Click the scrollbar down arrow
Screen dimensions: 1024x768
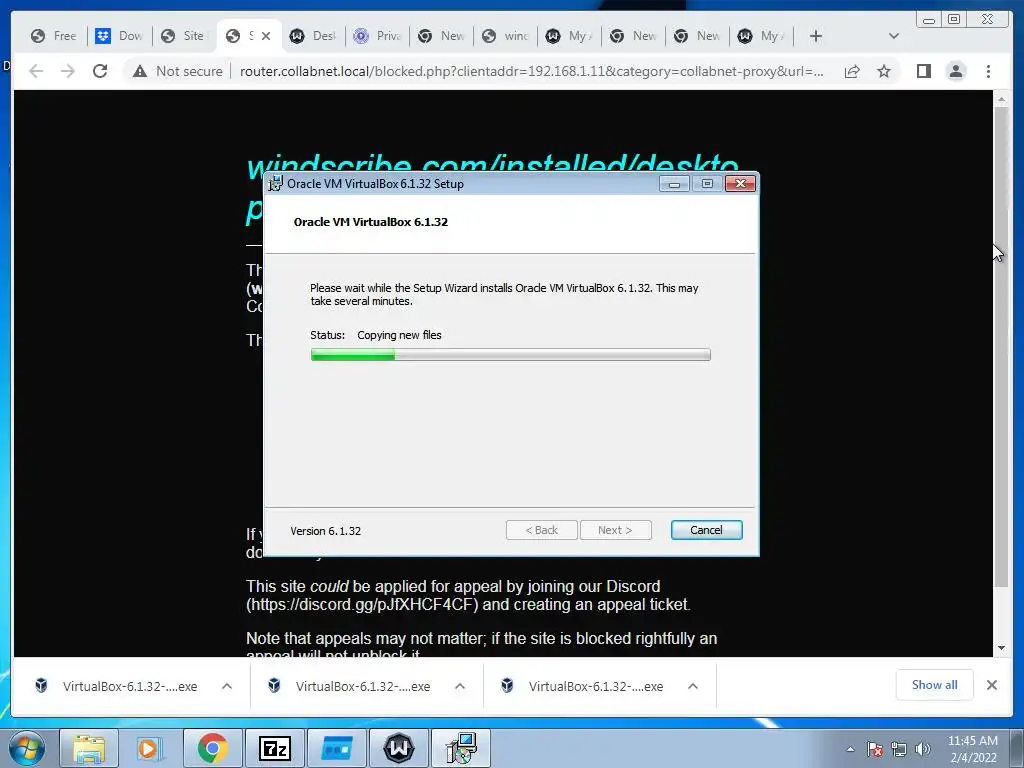point(1001,648)
